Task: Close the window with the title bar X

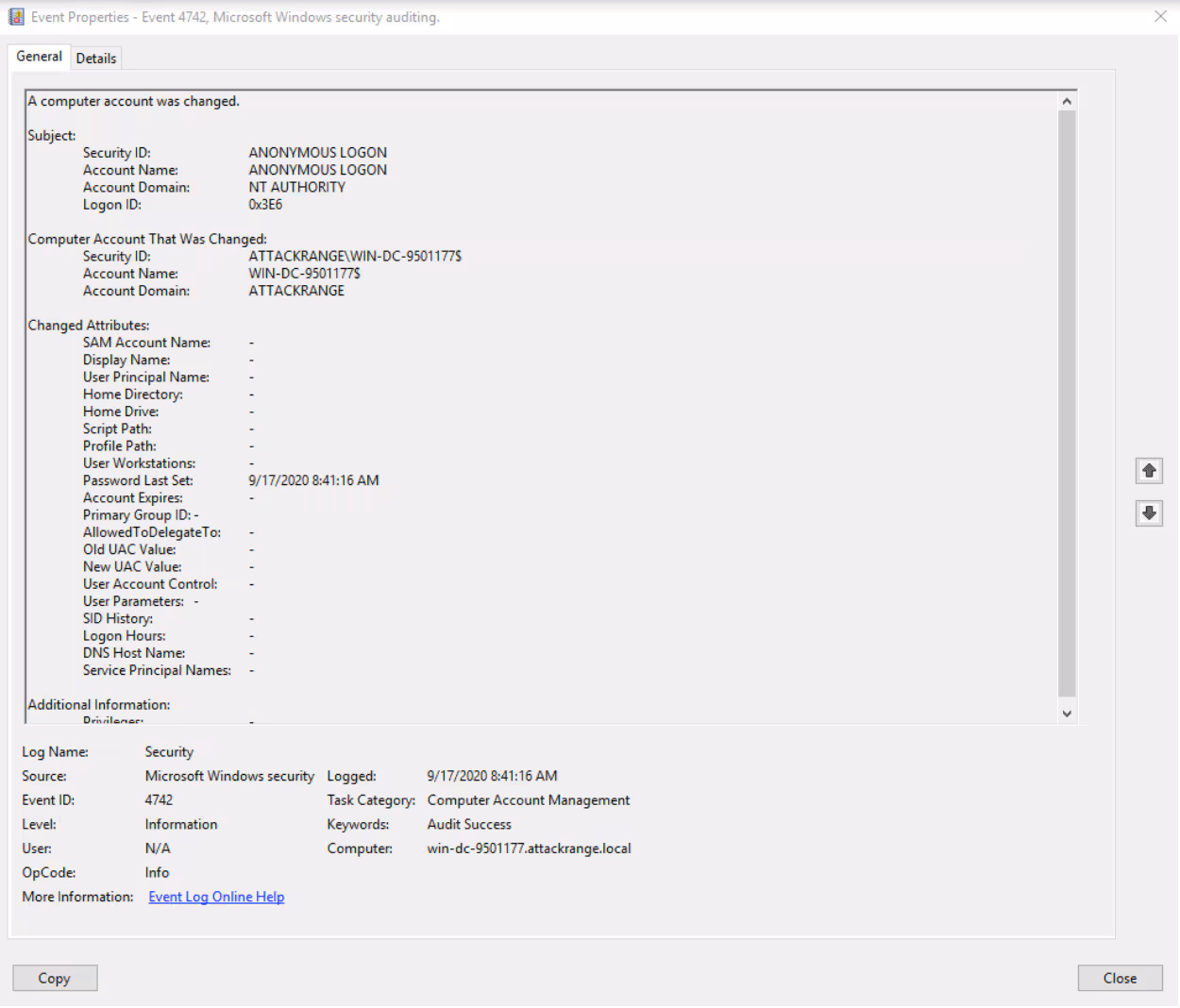Action: click(1160, 17)
